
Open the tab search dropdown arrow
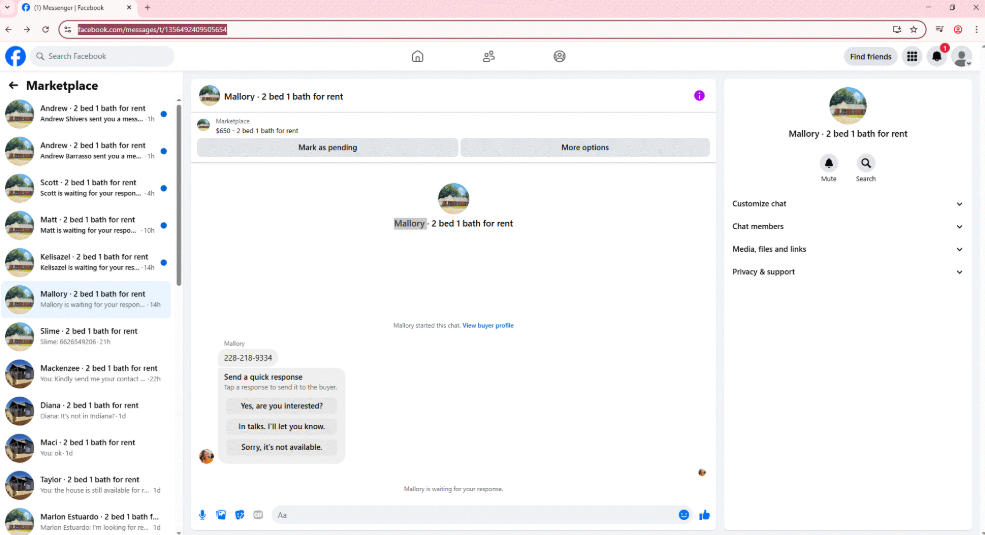coord(7,8)
